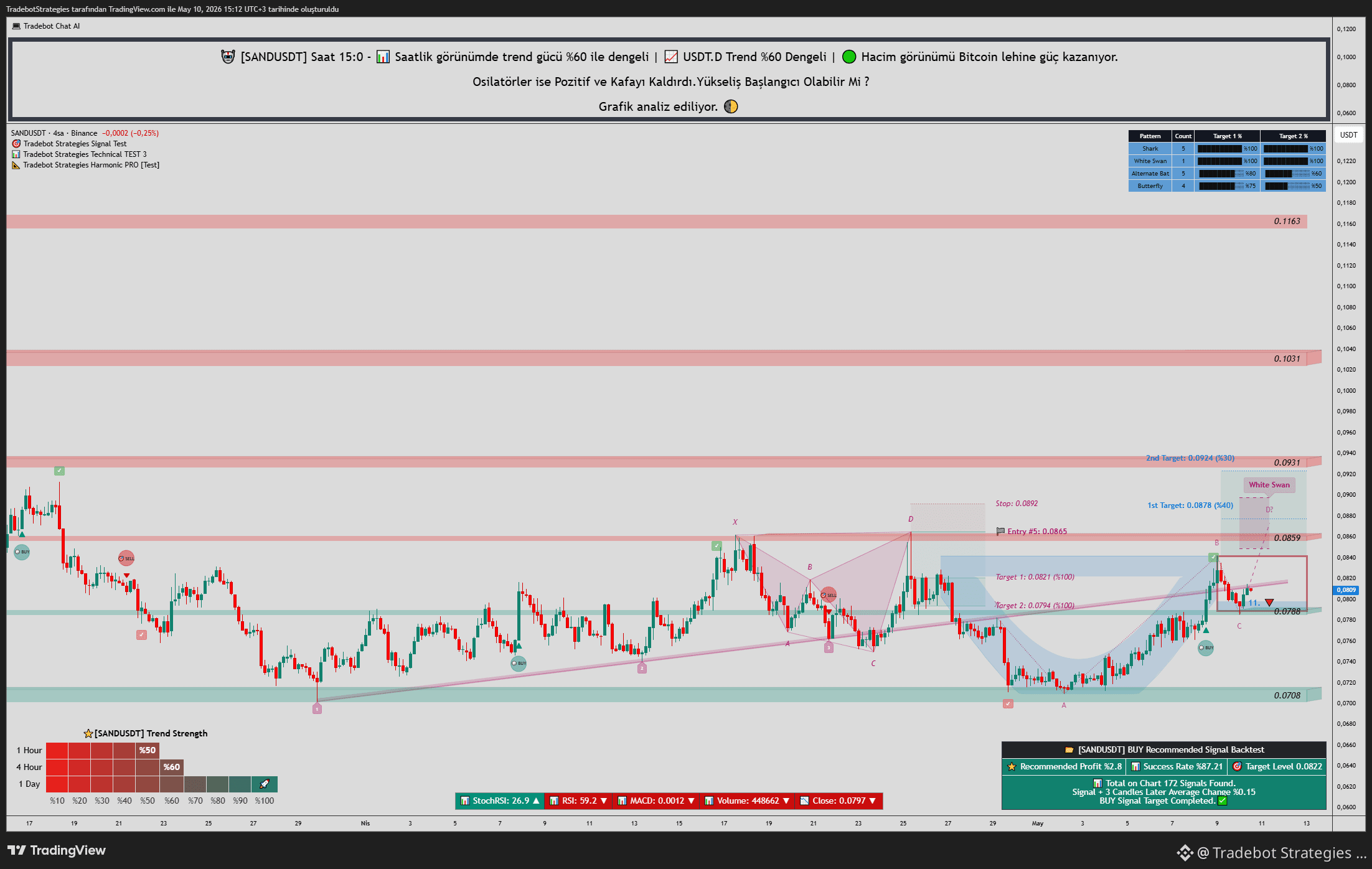
Task: Select the RSI: 59.2 indicator box
Action: coord(578,801)
